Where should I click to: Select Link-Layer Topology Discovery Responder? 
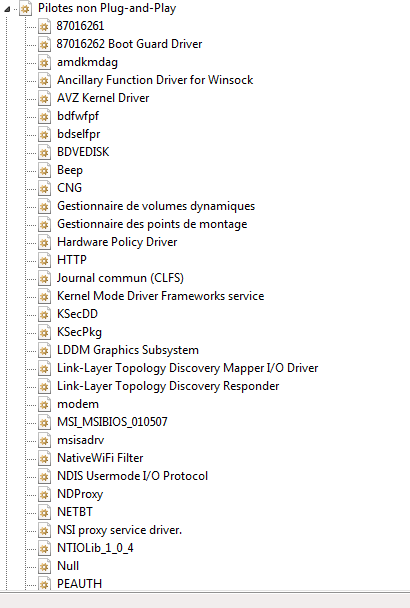coord(168,386)
